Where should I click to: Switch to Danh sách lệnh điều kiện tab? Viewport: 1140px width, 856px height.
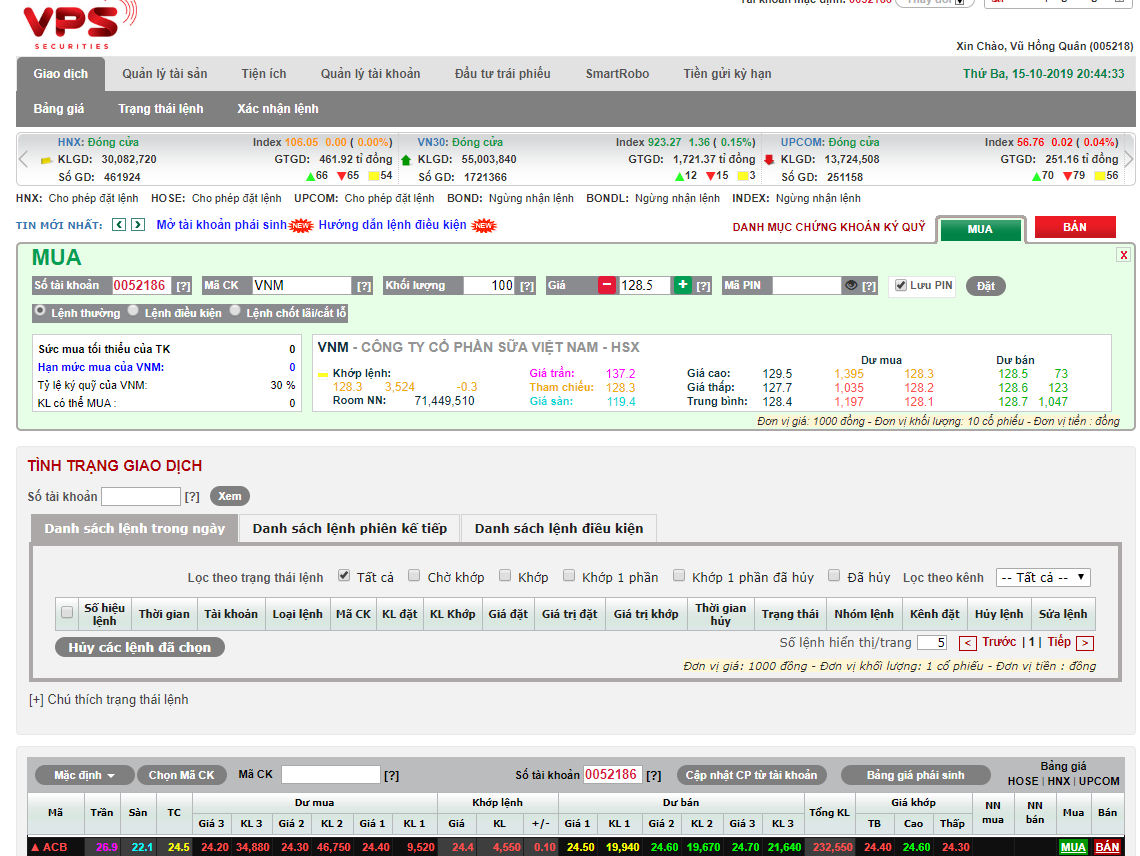tap(558, 528)
